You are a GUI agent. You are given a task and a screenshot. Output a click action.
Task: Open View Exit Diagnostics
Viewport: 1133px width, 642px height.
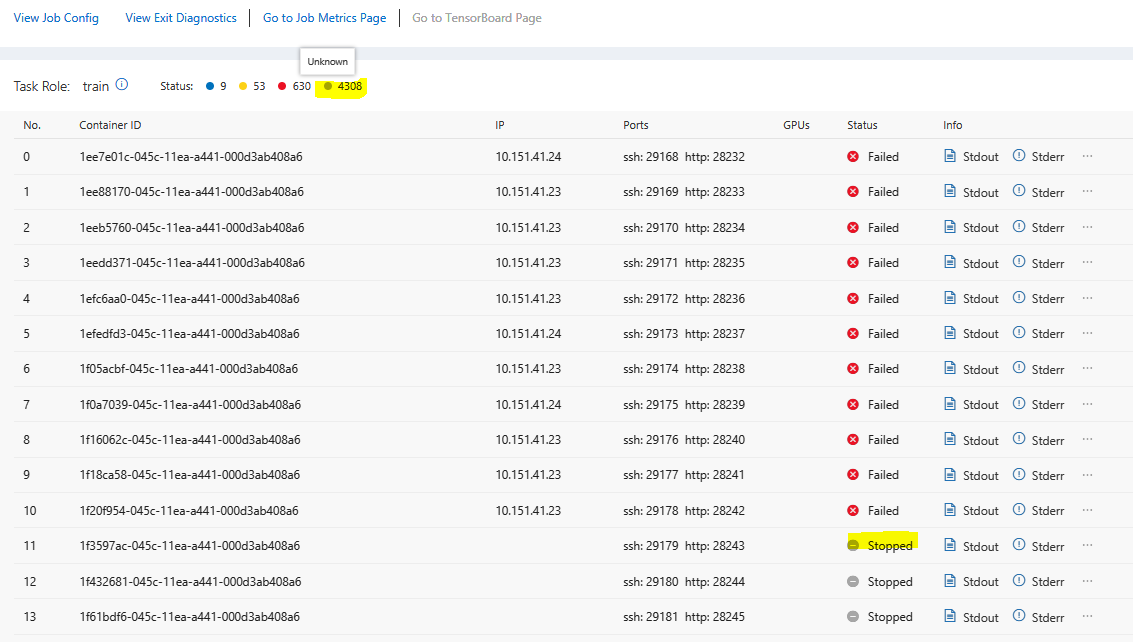tap(181, 18)
